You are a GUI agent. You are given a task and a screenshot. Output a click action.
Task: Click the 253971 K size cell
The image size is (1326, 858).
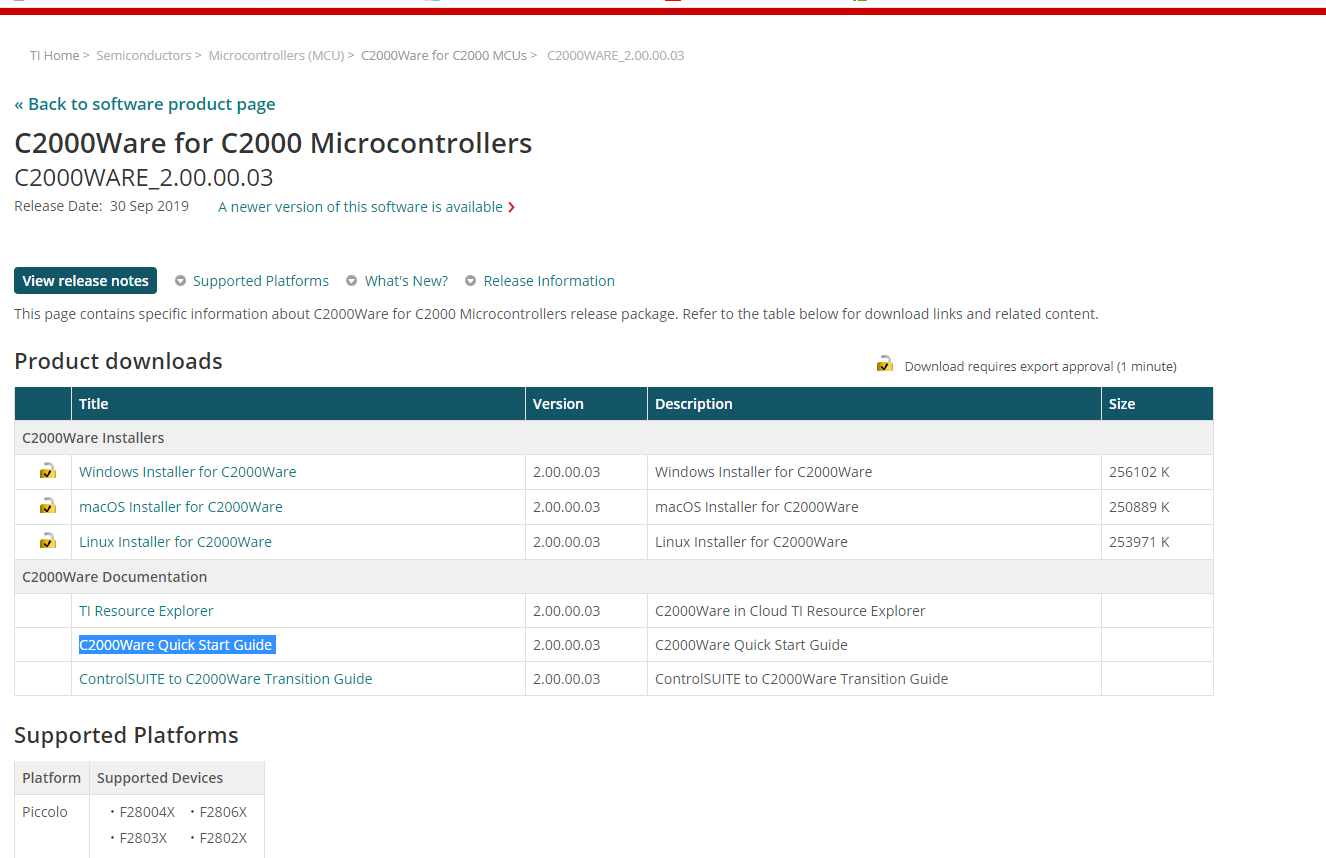(x=1157, y=542)
